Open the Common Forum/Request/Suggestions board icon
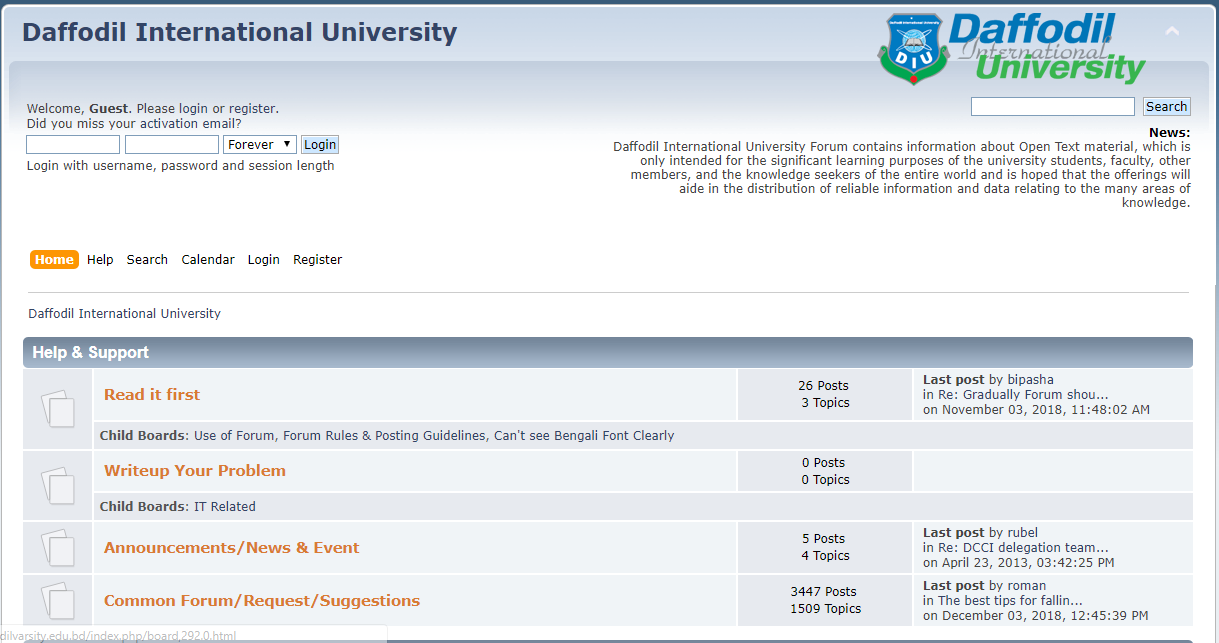This screenshot has height=643, width=1219. pos(58,600)
